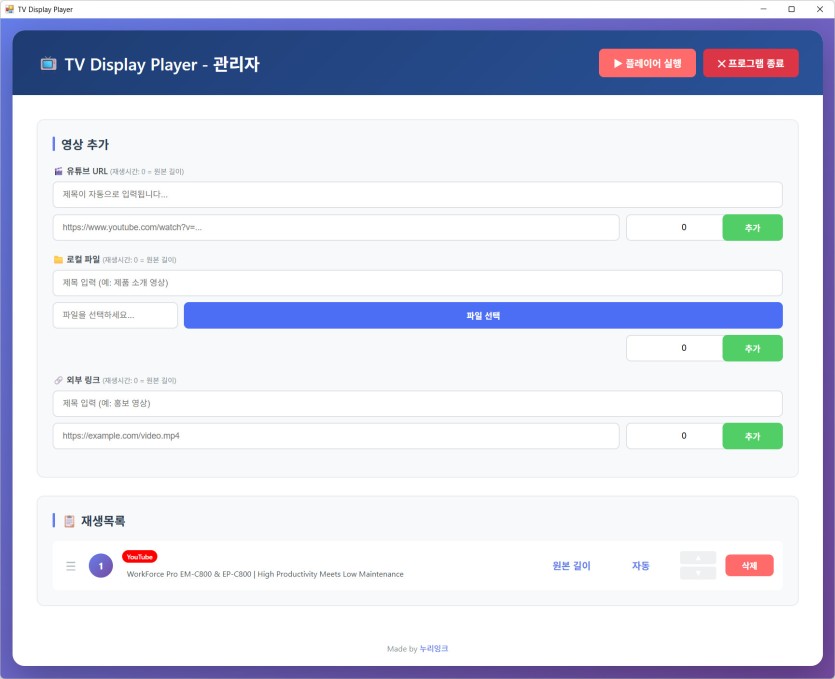
Task: Focus the YouTube URL input field
Action: [x=335, y=227]
